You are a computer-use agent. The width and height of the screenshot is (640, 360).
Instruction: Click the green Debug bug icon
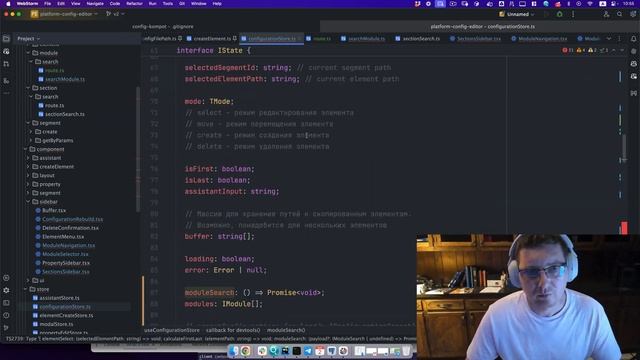pyautogui.click(x=560, y=14)
